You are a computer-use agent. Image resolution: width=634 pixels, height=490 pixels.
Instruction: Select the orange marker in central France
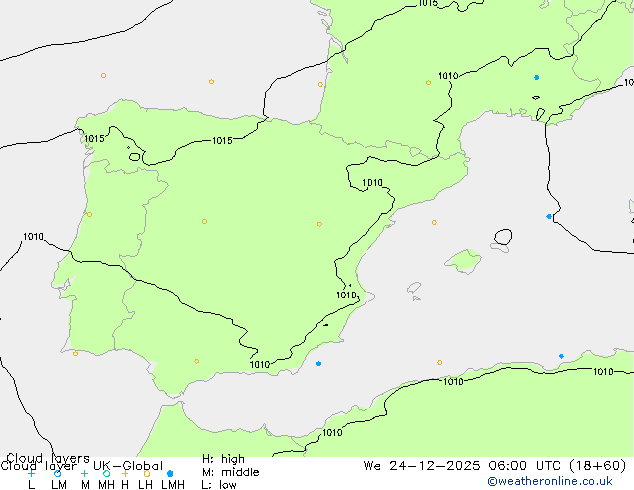tap(428, 83)
